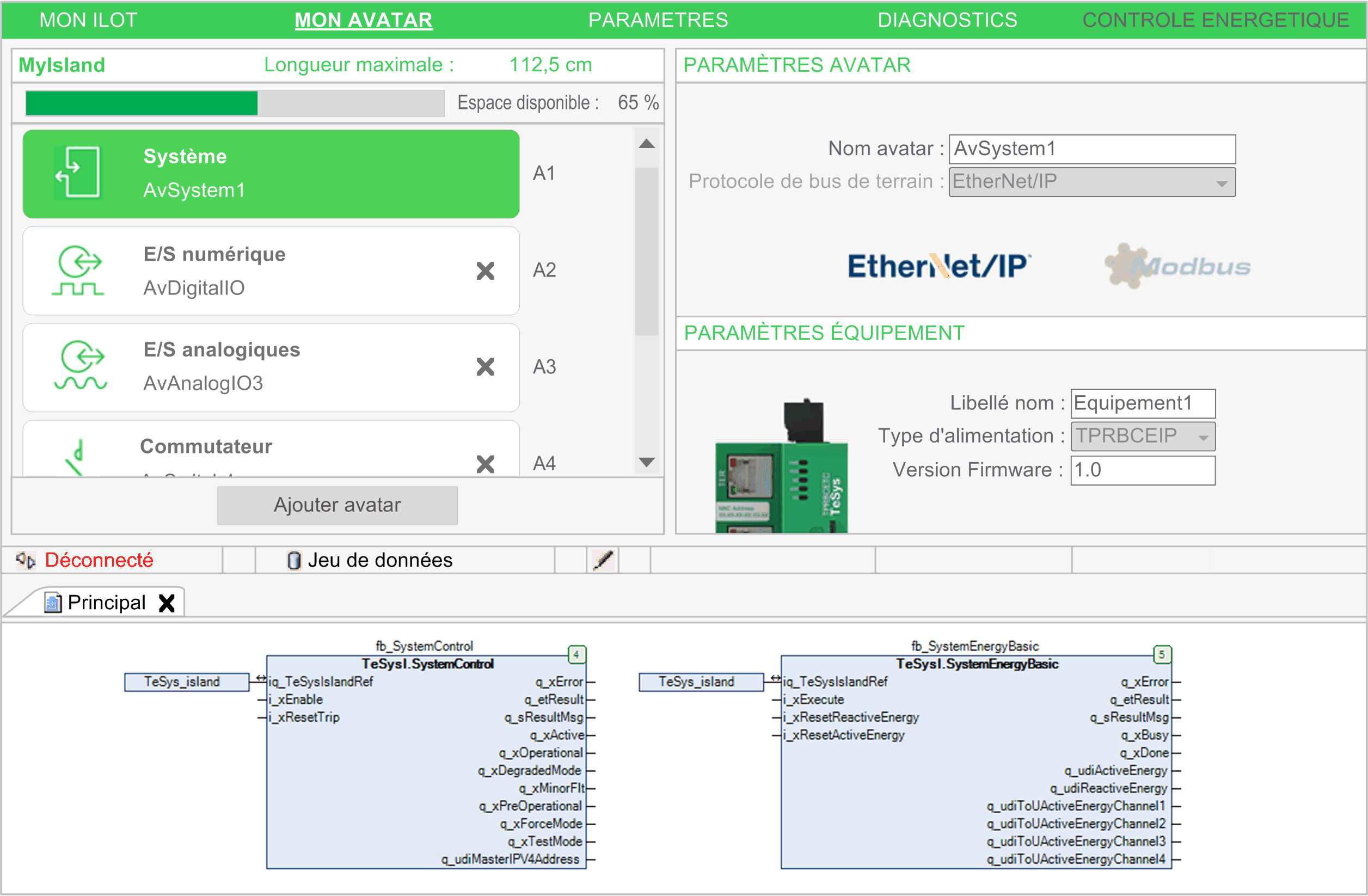Click the Déconnecté connection status icon
This screenshot has height=896, width=1368.
tap(25, 560)
